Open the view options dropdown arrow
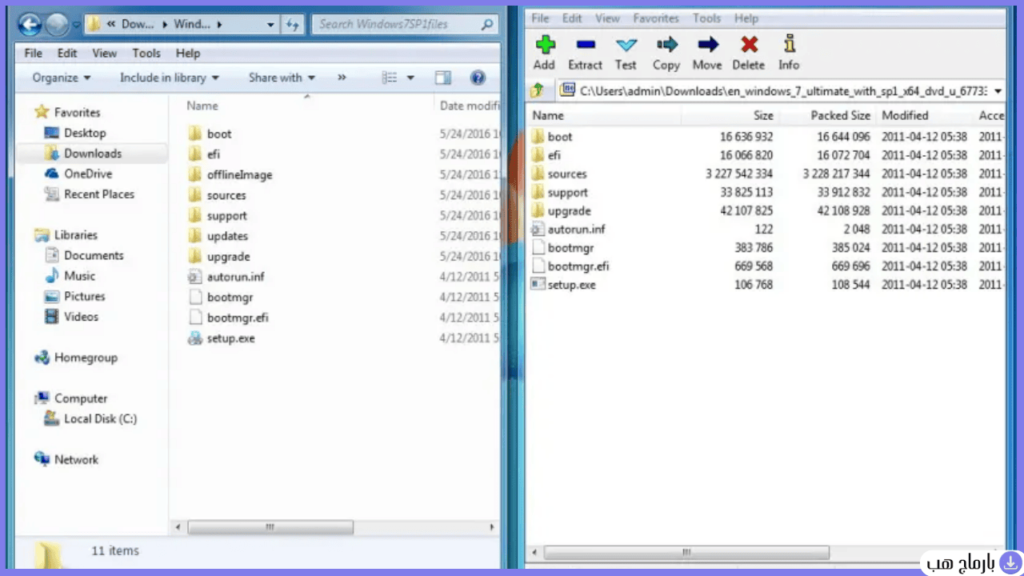 (410, 78)
